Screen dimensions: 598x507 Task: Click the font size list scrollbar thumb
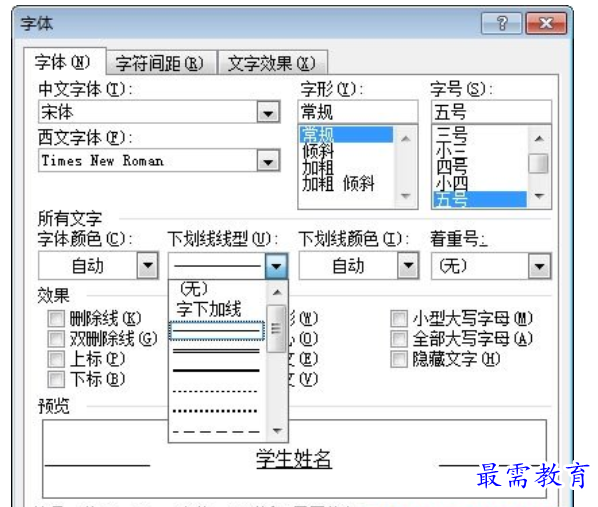pyautogui.click(x=539, y=163)
